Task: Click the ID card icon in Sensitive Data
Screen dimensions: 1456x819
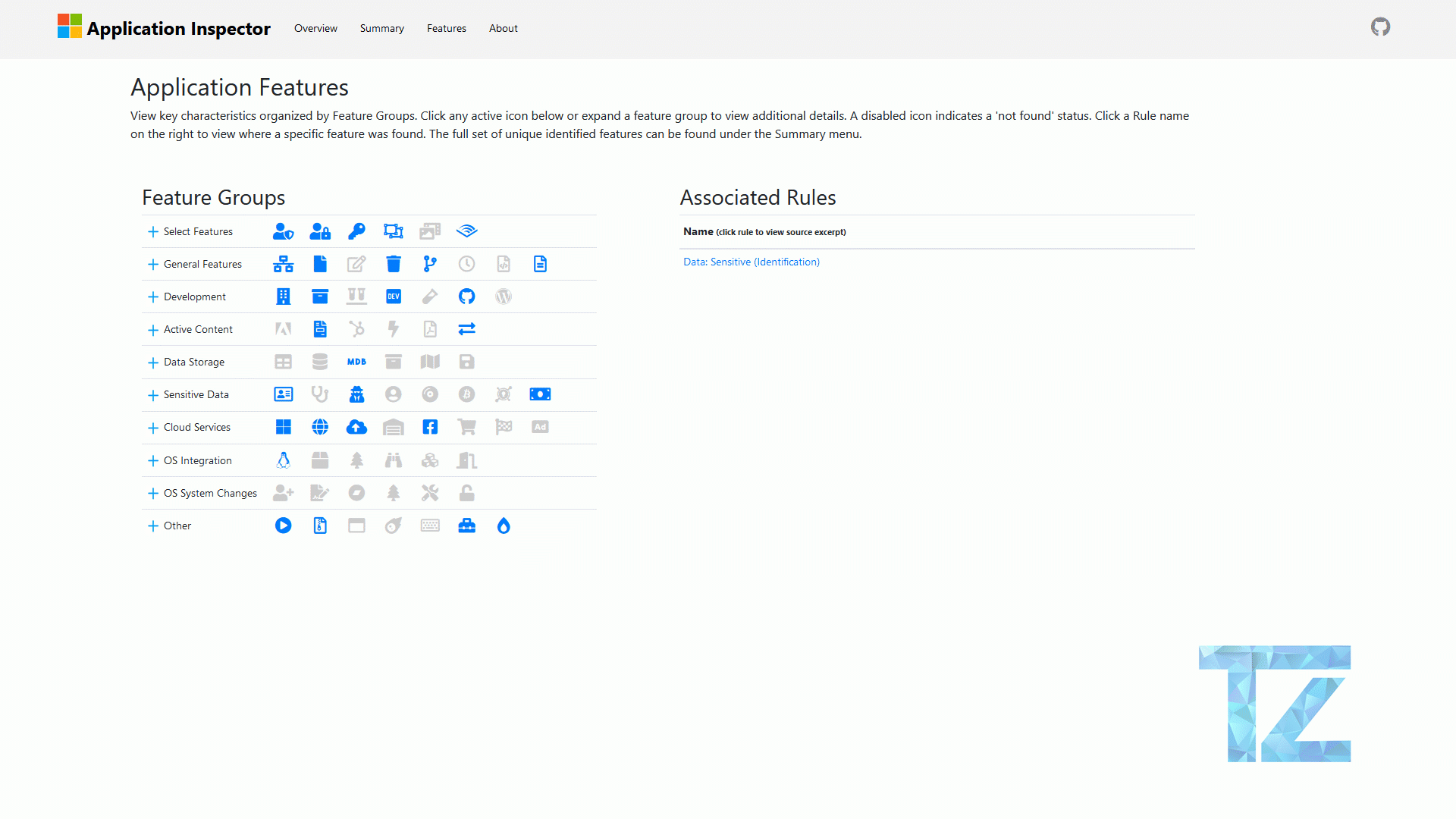Action: [283, 394]
